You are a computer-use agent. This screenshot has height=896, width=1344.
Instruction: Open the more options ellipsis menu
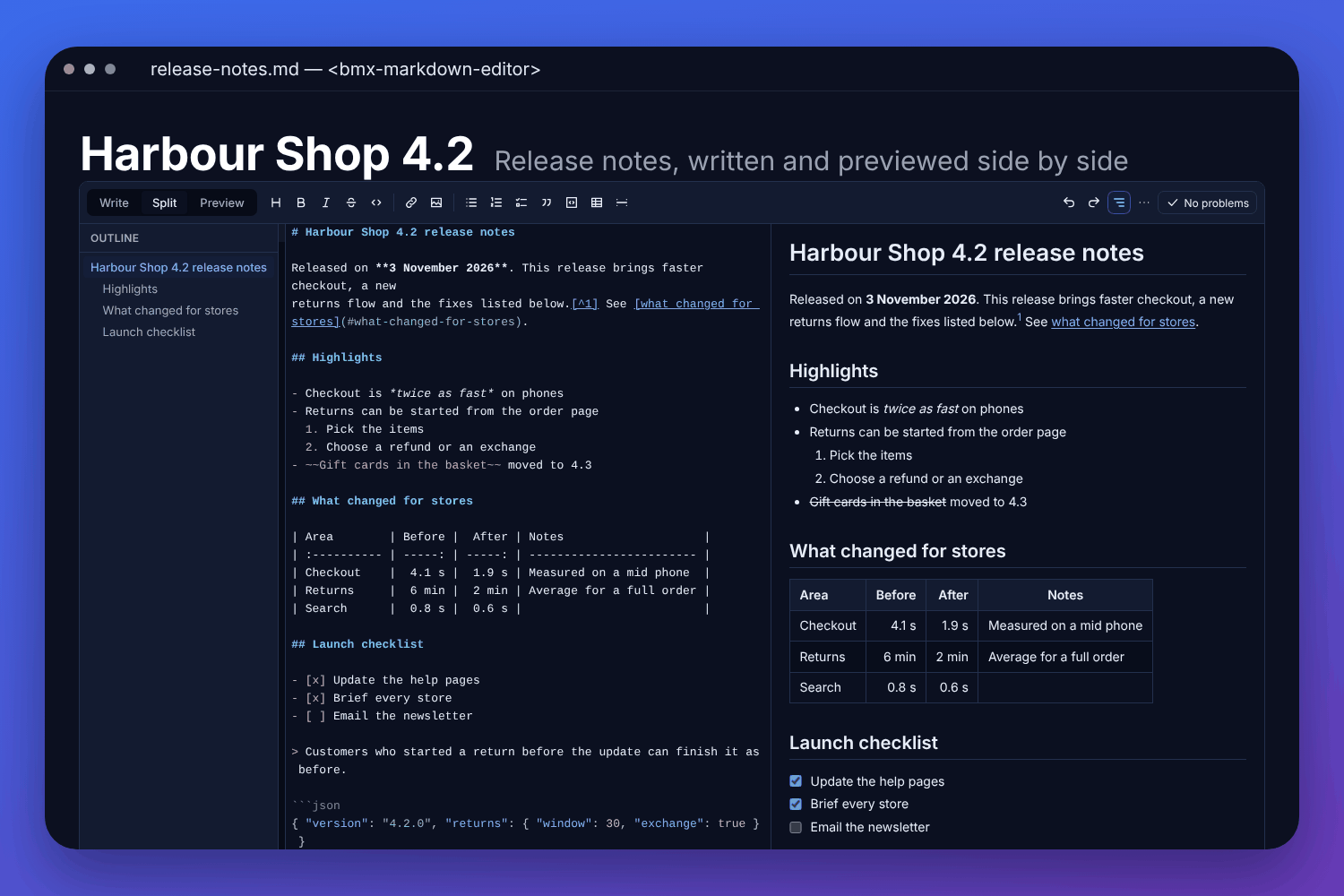pos(1144,202)
